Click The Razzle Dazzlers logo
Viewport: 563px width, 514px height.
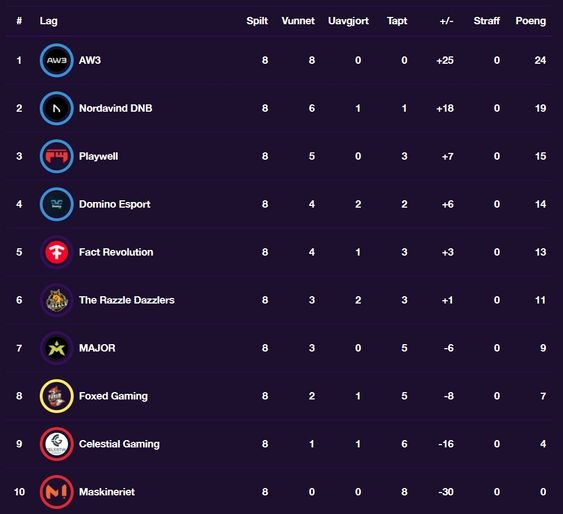(57, 300)
